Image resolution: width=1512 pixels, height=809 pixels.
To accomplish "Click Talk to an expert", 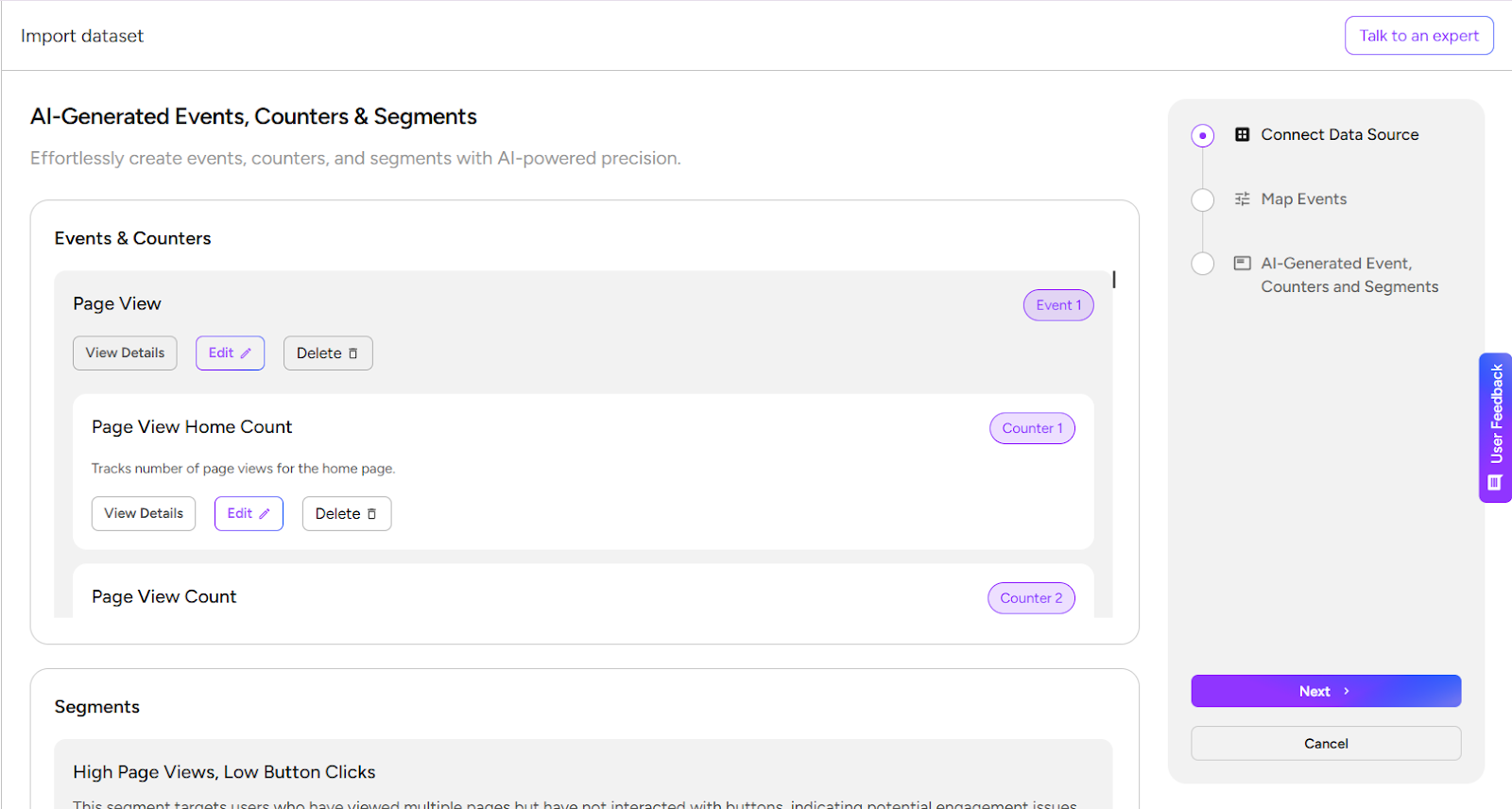I will click(x=1418, y=36).
